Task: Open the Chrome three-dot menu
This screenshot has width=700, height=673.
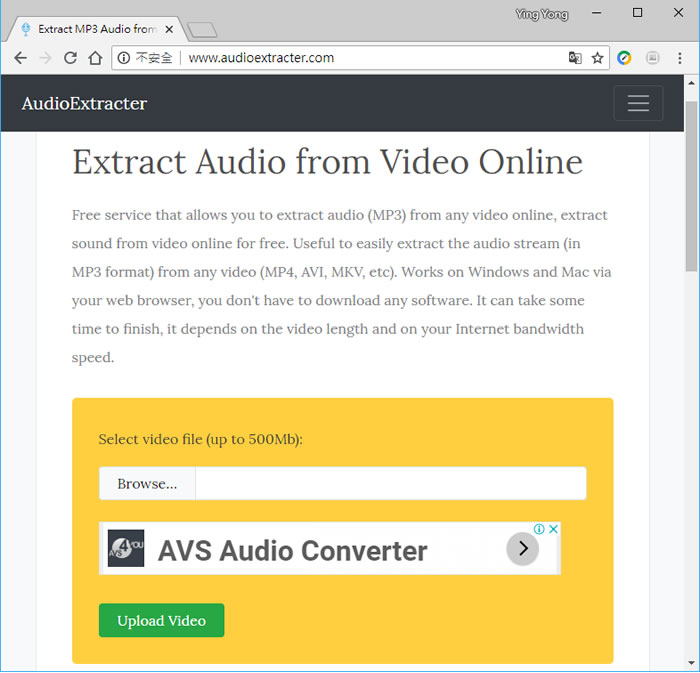Action: click(680, 58)
